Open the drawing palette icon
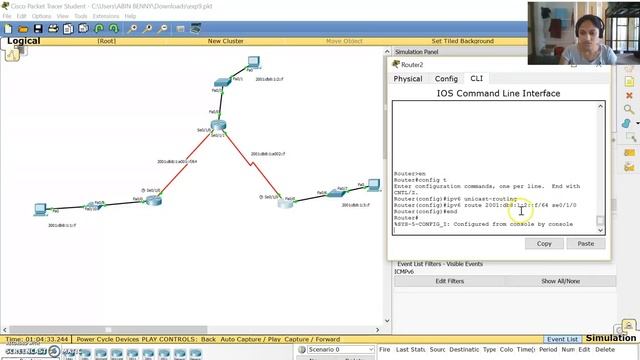 pos(180,29)
